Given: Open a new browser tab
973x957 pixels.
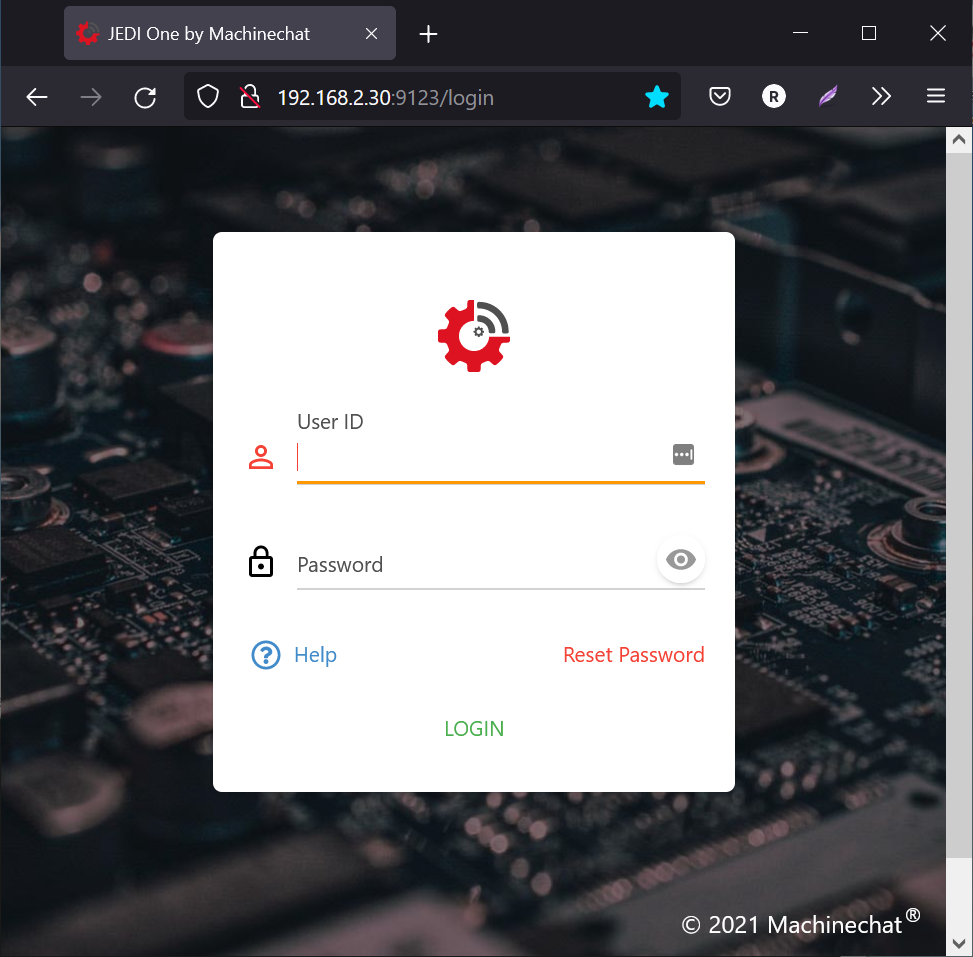Looking at the screenshot, I should coord(429,34).
